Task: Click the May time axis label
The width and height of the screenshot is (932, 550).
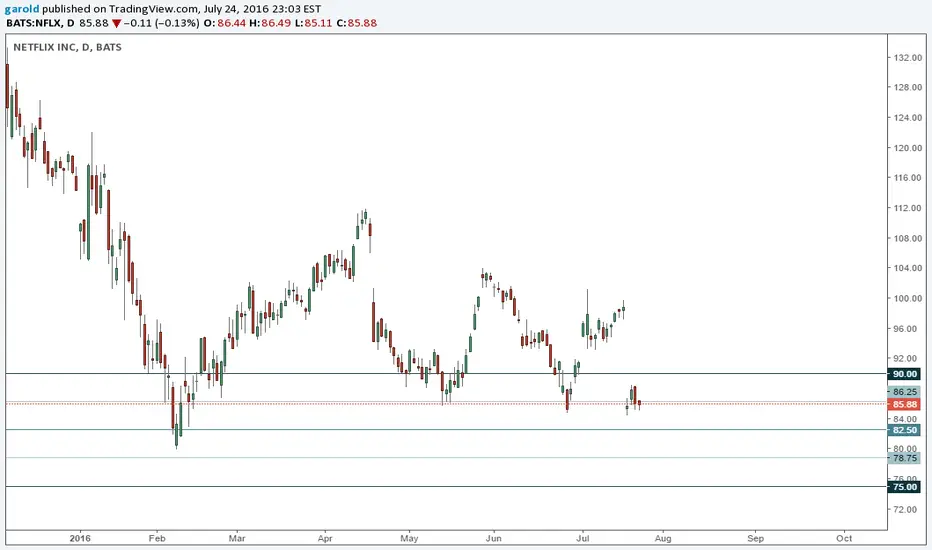Action: tap(409, 538)
